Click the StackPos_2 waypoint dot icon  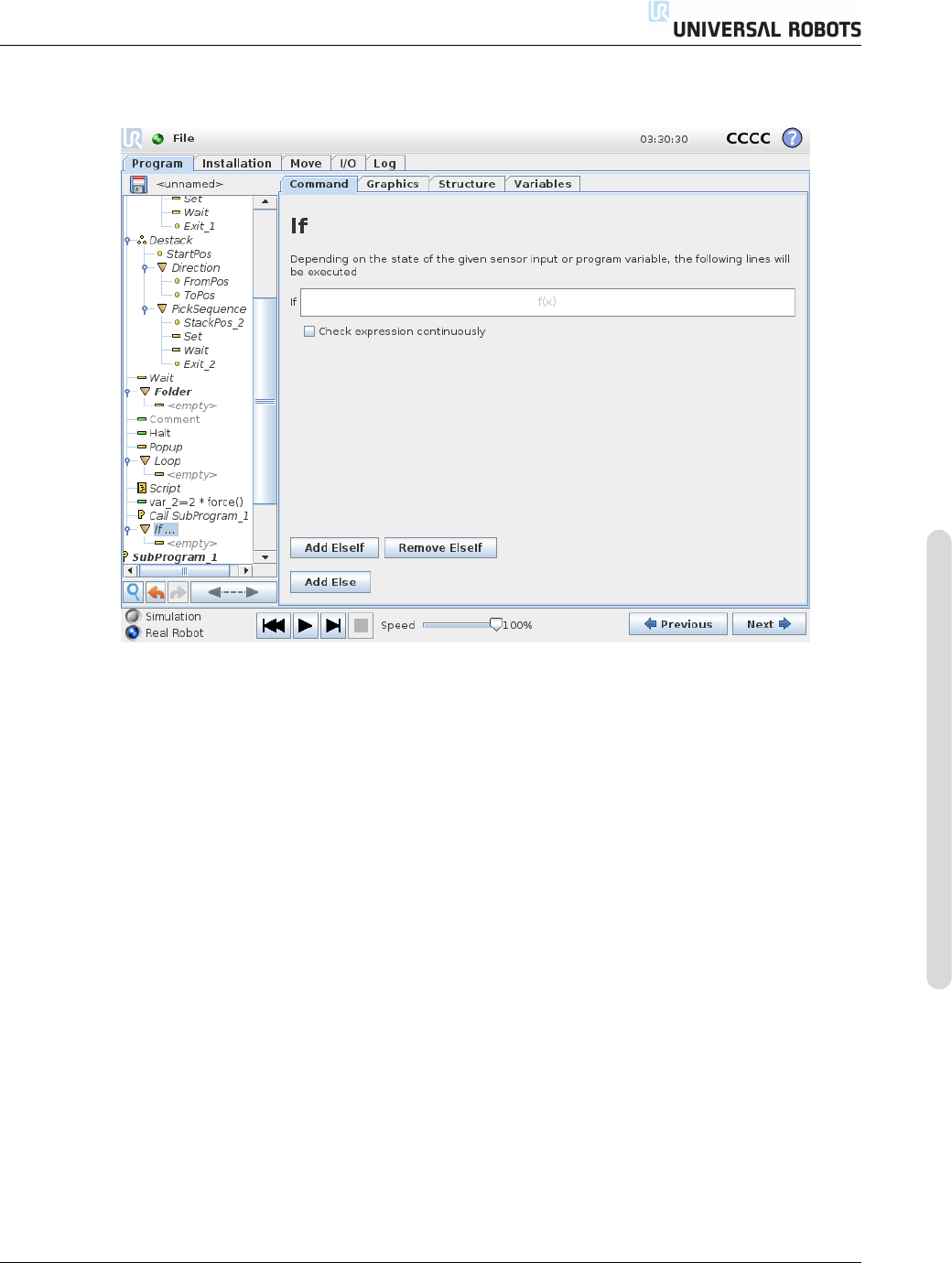[178, 322]
